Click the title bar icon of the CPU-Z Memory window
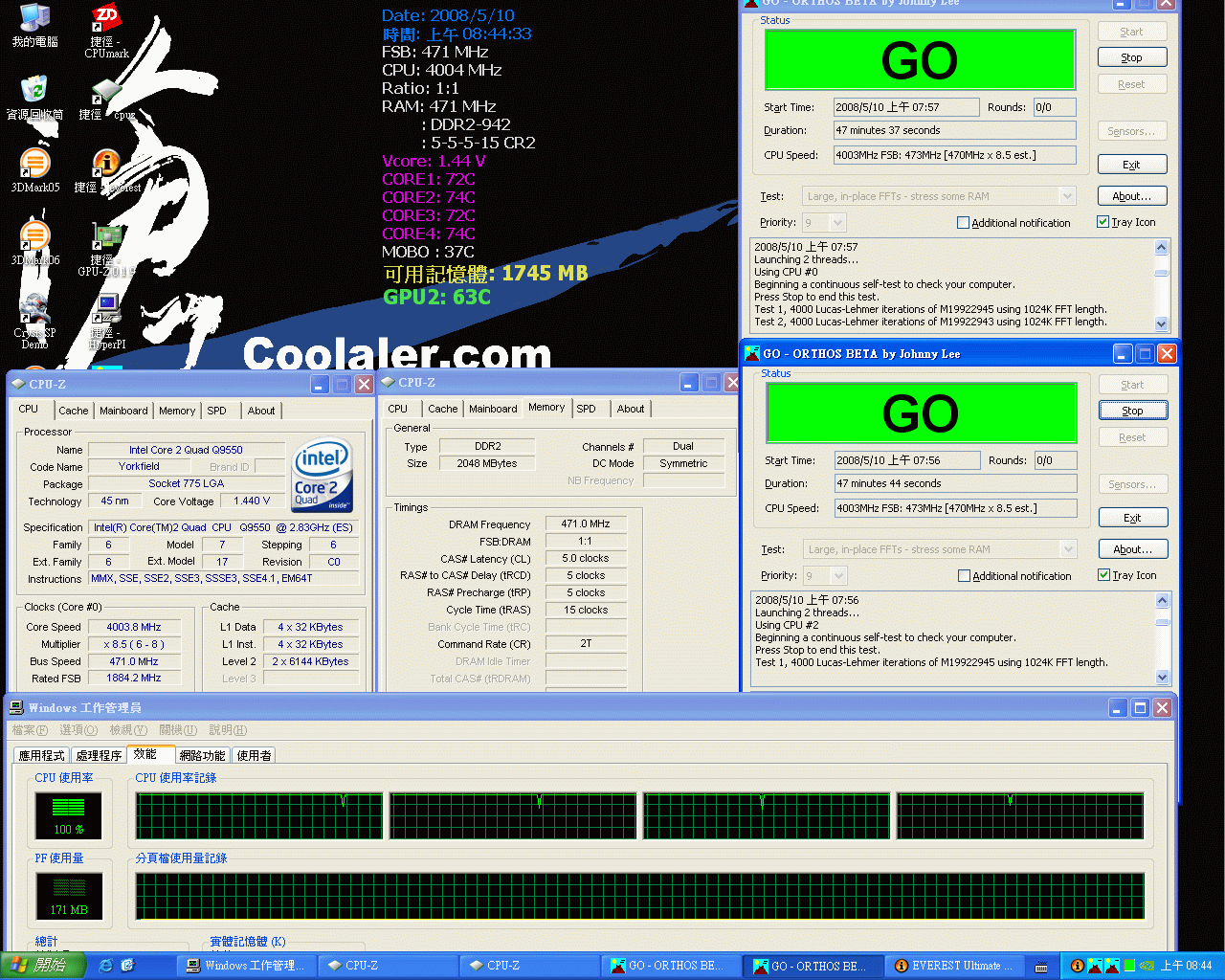 (388, 382)
